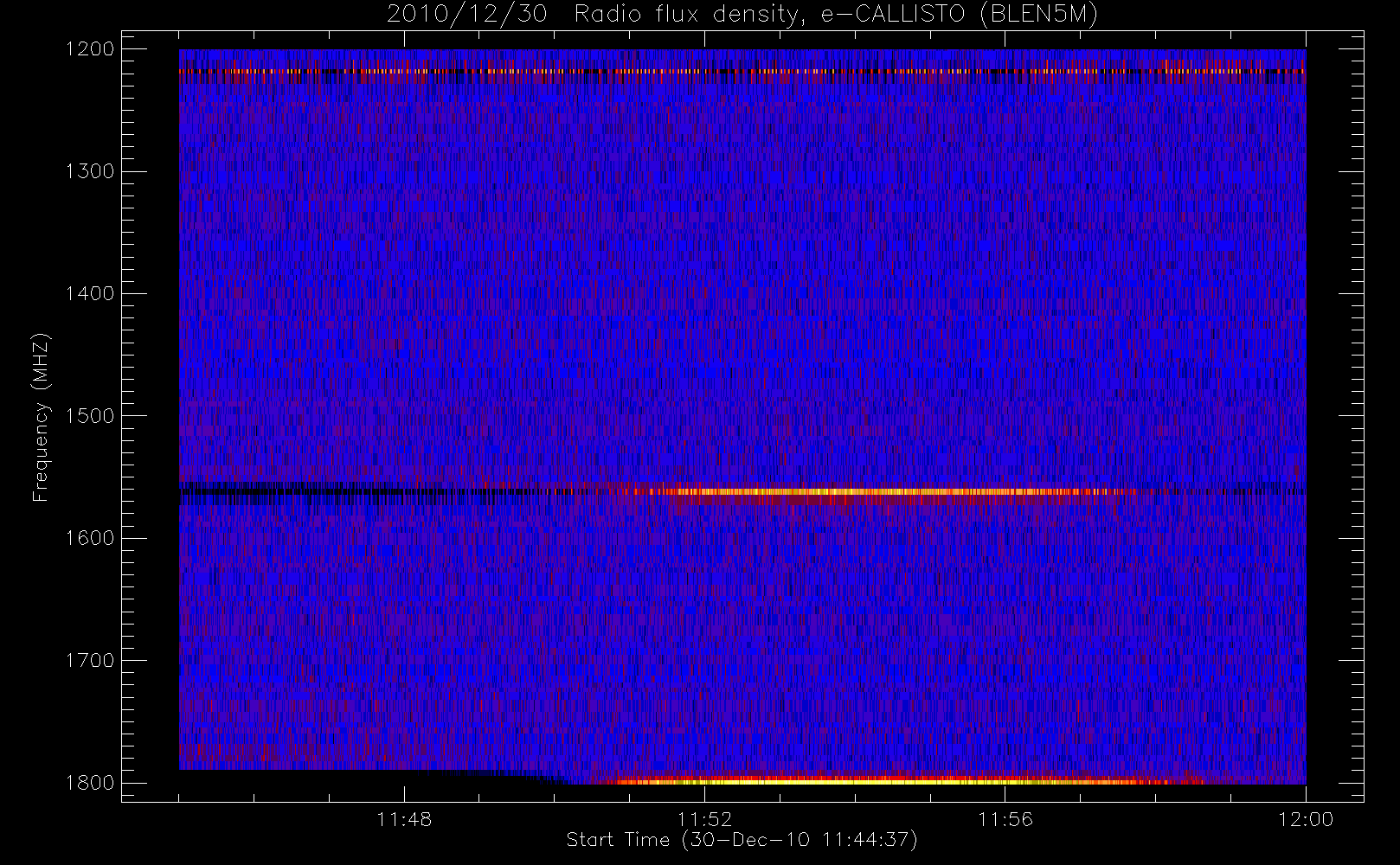Select the 1500 frequency tick label
1400x865 pixels.
[x=90, y=416]
